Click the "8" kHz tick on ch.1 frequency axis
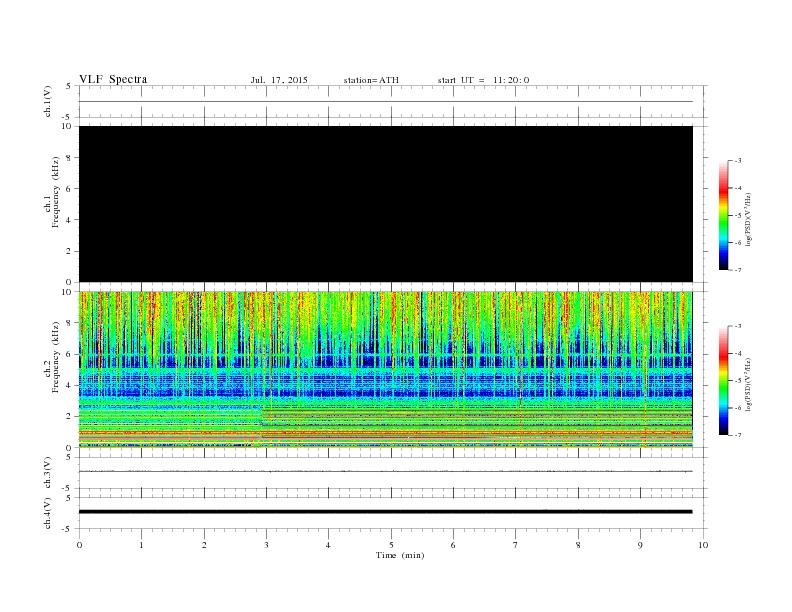Viewport: 792px width, 612px height. click(x=69, y=158)
